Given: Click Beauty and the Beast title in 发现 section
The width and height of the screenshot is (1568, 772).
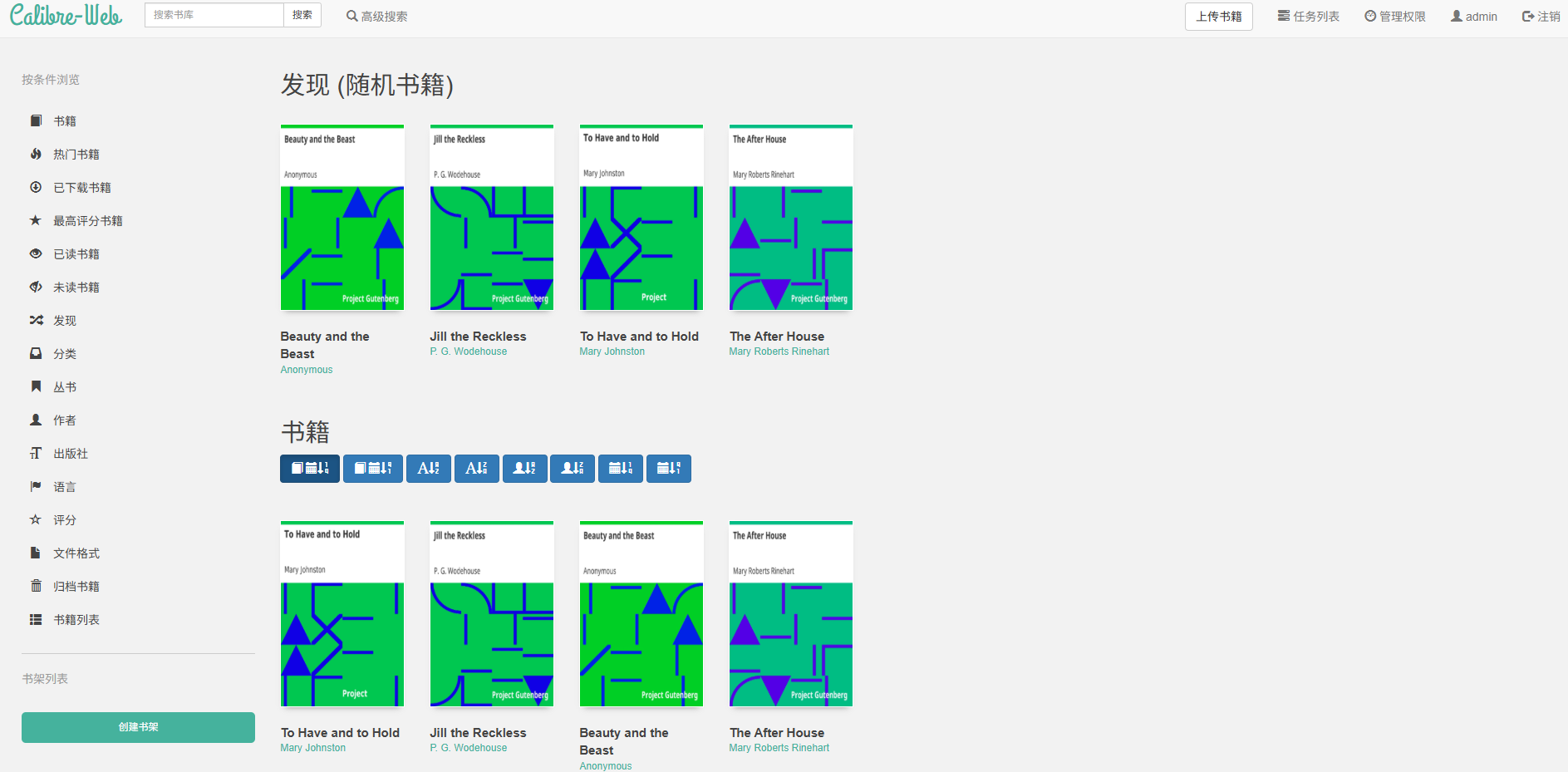Looking at the screenshot, I should [x=325, y=345].
